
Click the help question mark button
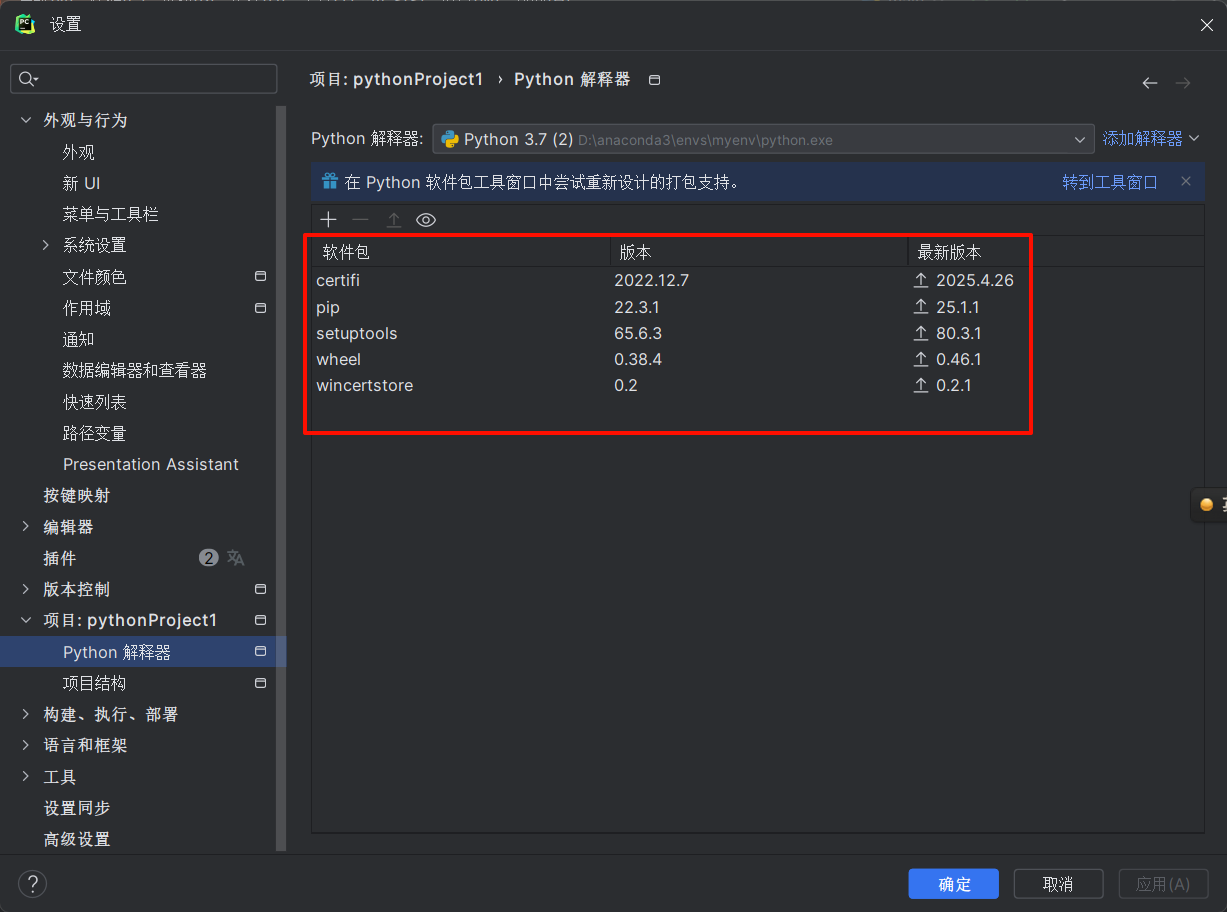coord(32,883)
